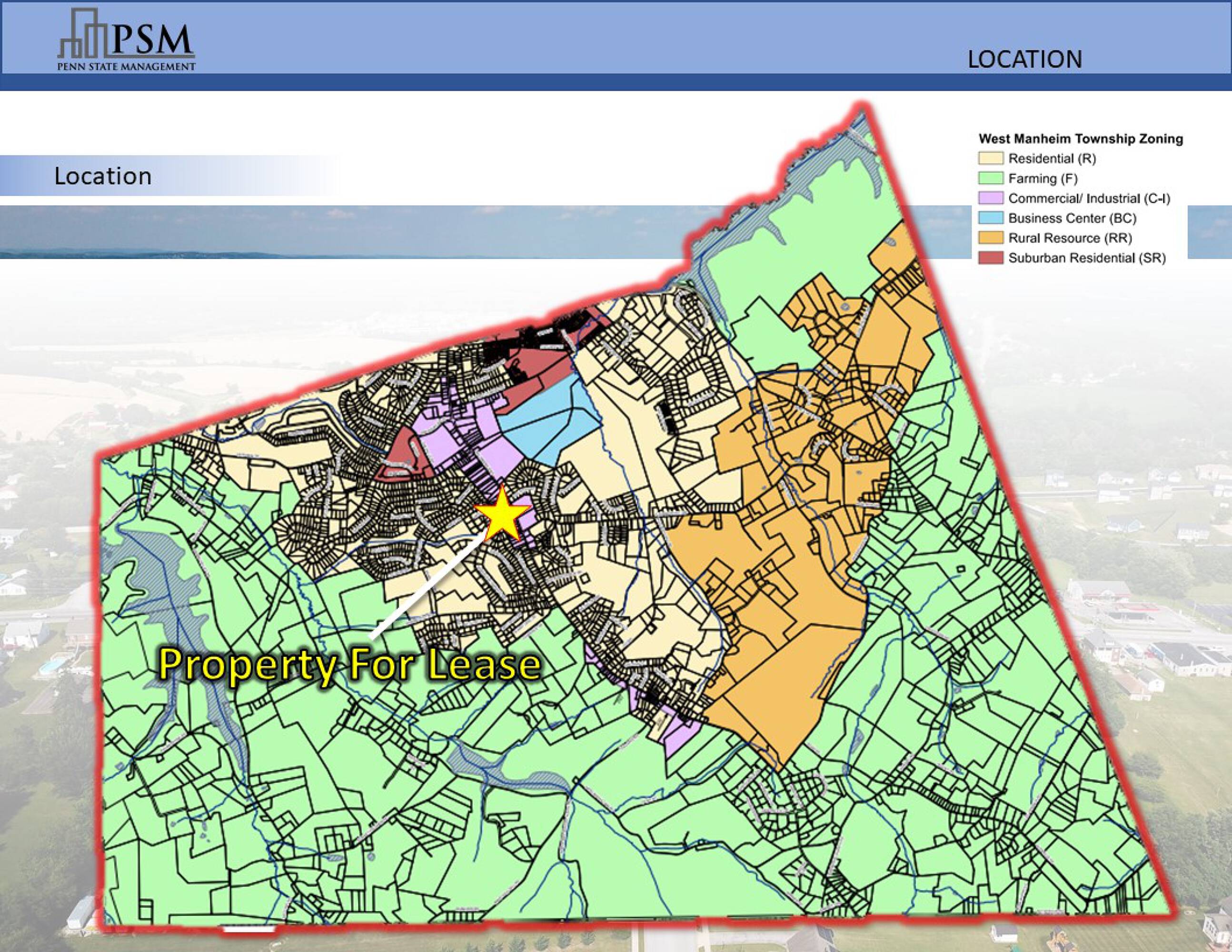Viewport: 1232px width, 952px height.
Task: Click the LOCATION header title
Action: 1024,59
